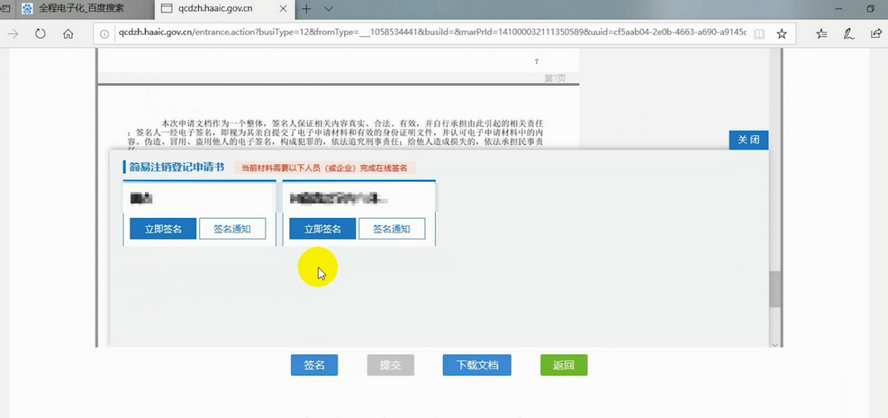Minimize the browser window
This screenshot has height=418, width=888.
839,8
